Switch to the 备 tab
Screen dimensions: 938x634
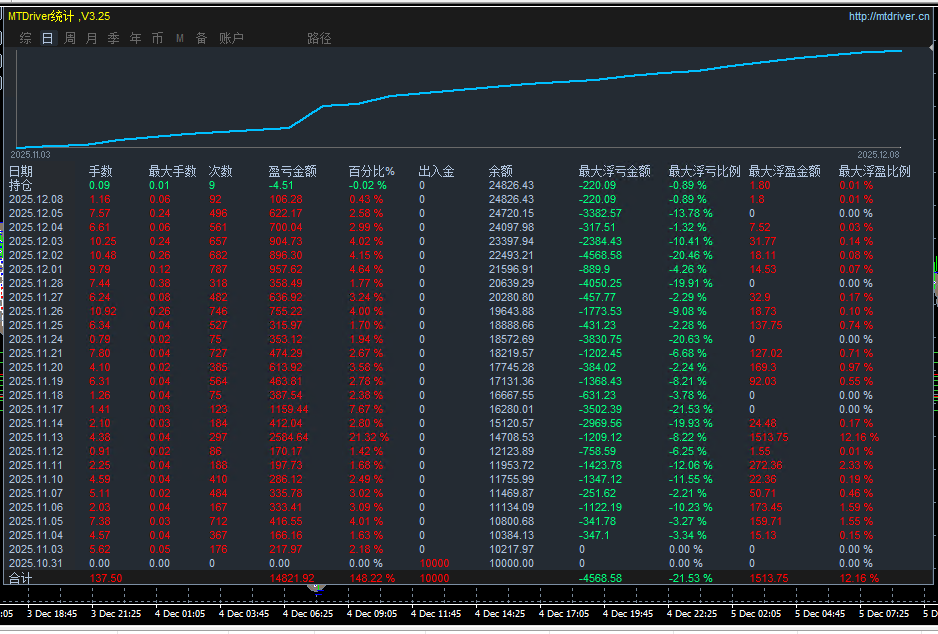pyautogui.click(x=202, y=38)
